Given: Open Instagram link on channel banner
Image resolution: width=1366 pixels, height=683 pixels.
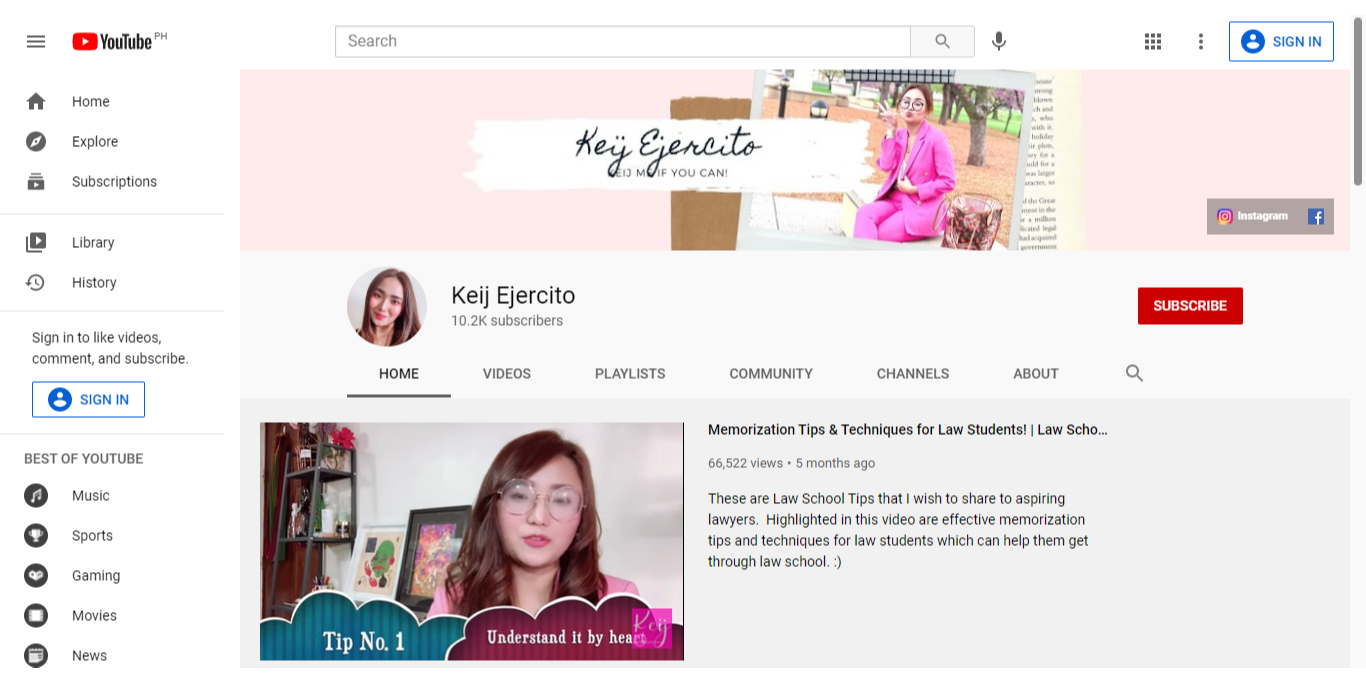Looking at the screenshot, I should [1253, 216].
